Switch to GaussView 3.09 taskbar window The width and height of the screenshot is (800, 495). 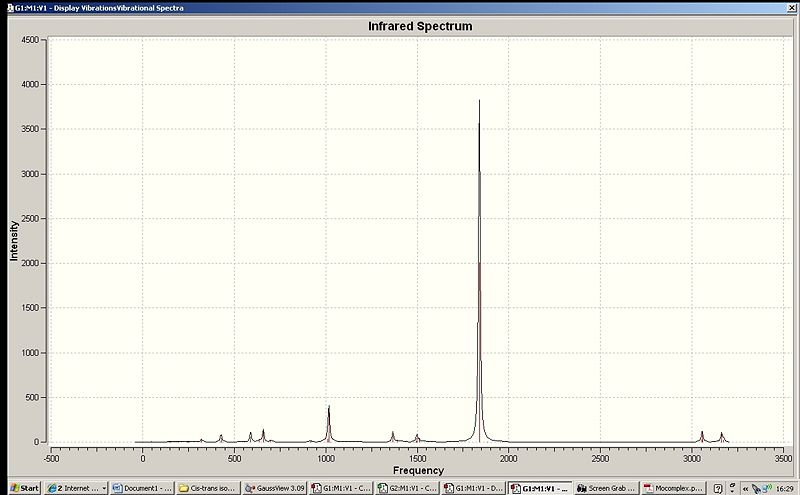pos(274,488)
